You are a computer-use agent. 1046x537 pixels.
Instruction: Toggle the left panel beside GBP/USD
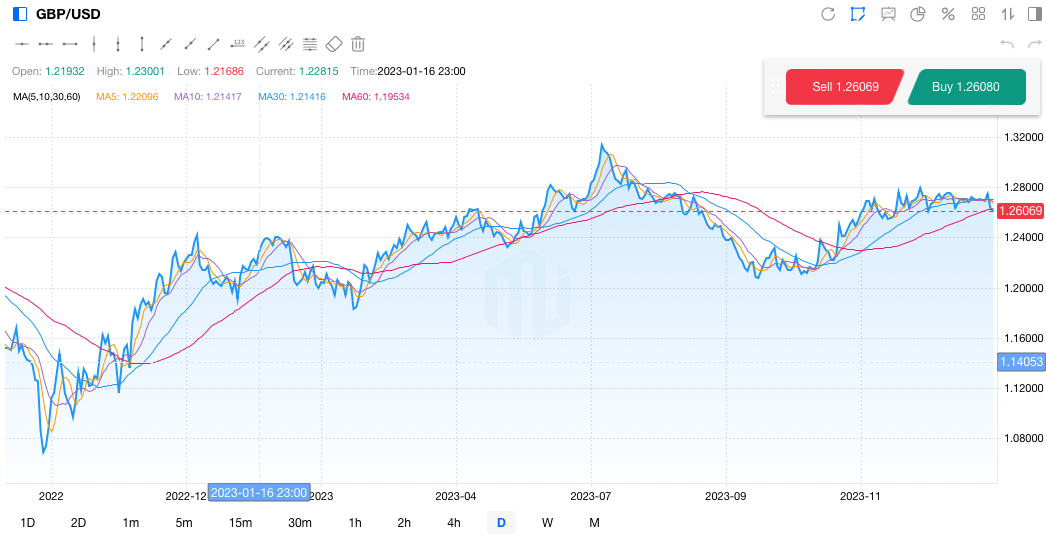(x=20, y=14)
